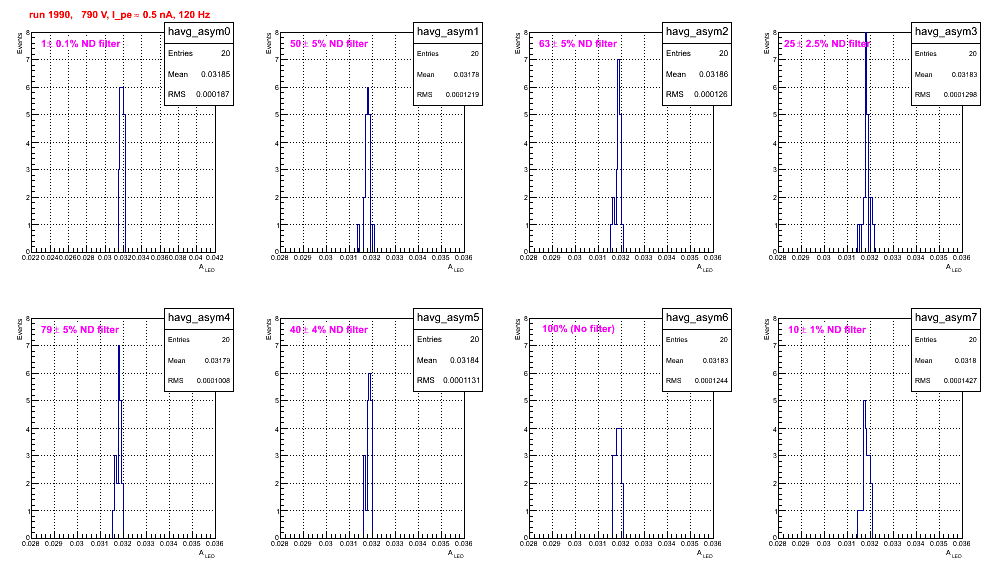The image size is (996, 572).
Task: Click RMS 0.0001427 in havg_asym7 stats
Action: 946,380
